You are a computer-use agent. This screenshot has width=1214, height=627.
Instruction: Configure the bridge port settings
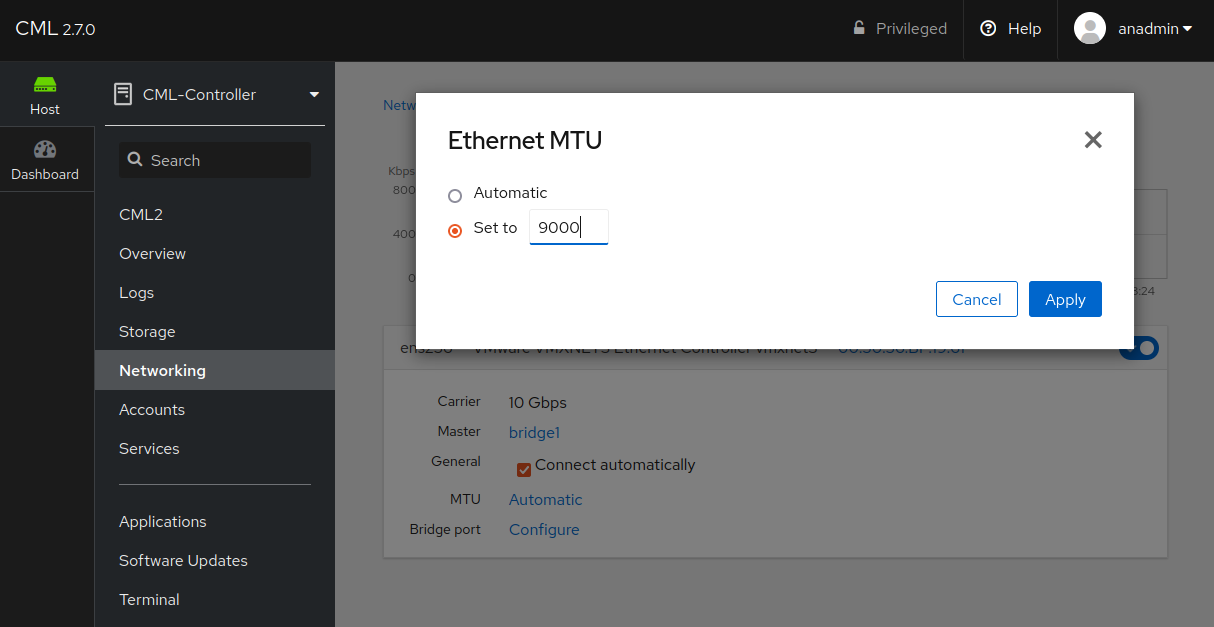point(543,529)
